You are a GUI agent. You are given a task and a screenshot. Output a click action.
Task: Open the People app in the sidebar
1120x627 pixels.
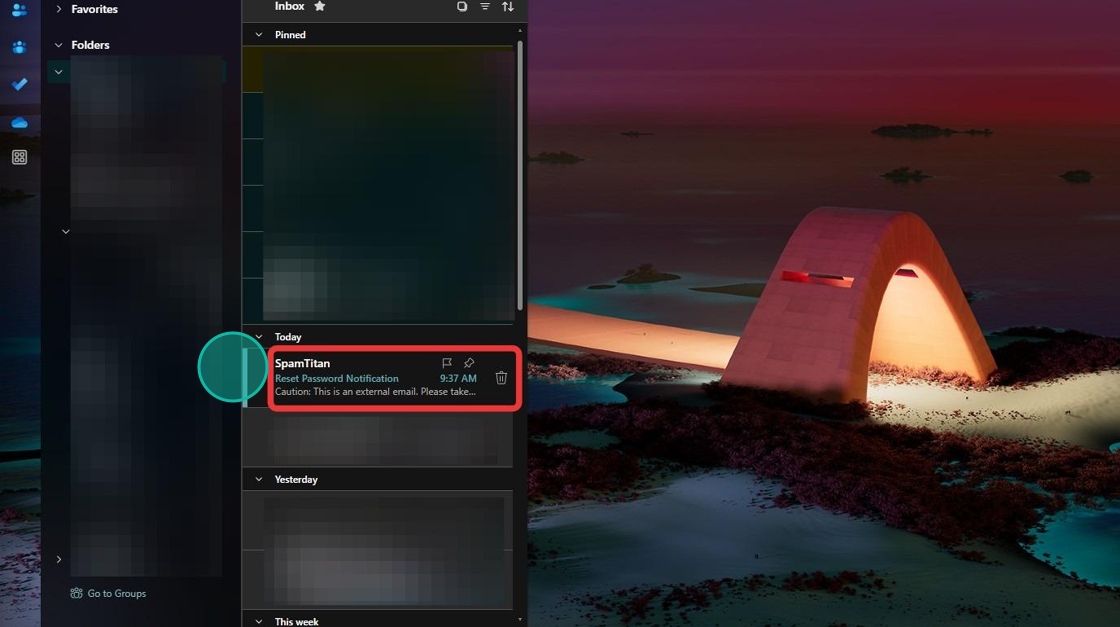pyautogui.click(x=19, y=10)
